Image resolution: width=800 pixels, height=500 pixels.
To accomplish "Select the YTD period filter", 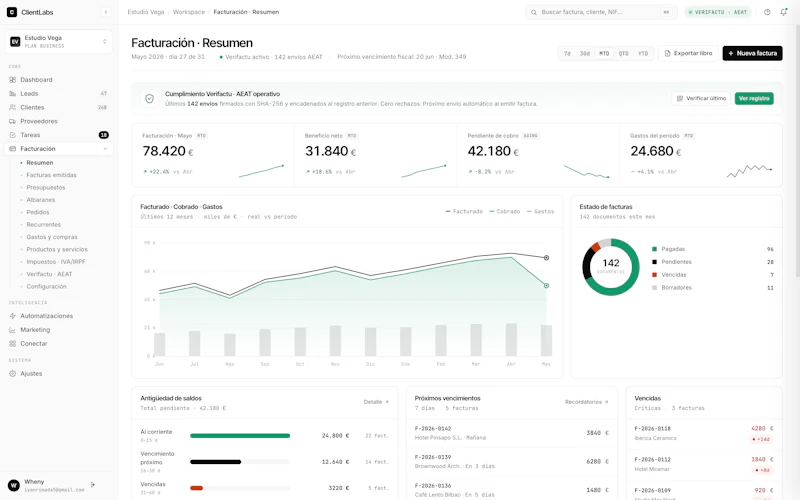I will [643, 53].
